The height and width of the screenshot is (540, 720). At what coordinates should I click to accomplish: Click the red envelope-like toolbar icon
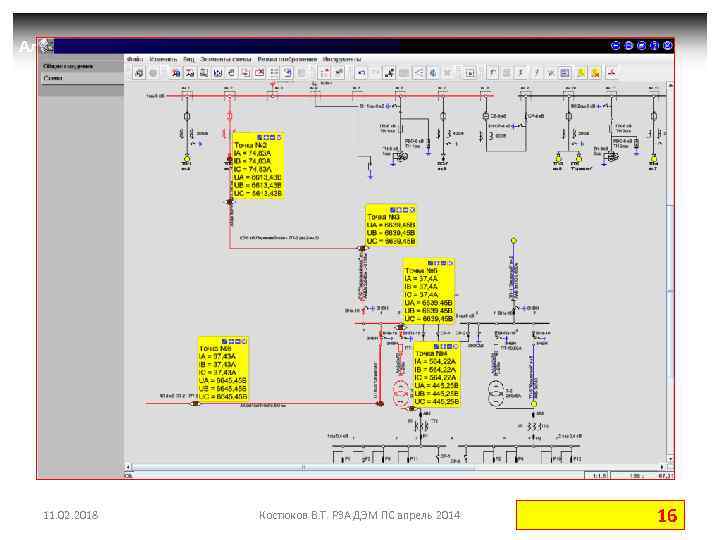click(x=259, y=73)
